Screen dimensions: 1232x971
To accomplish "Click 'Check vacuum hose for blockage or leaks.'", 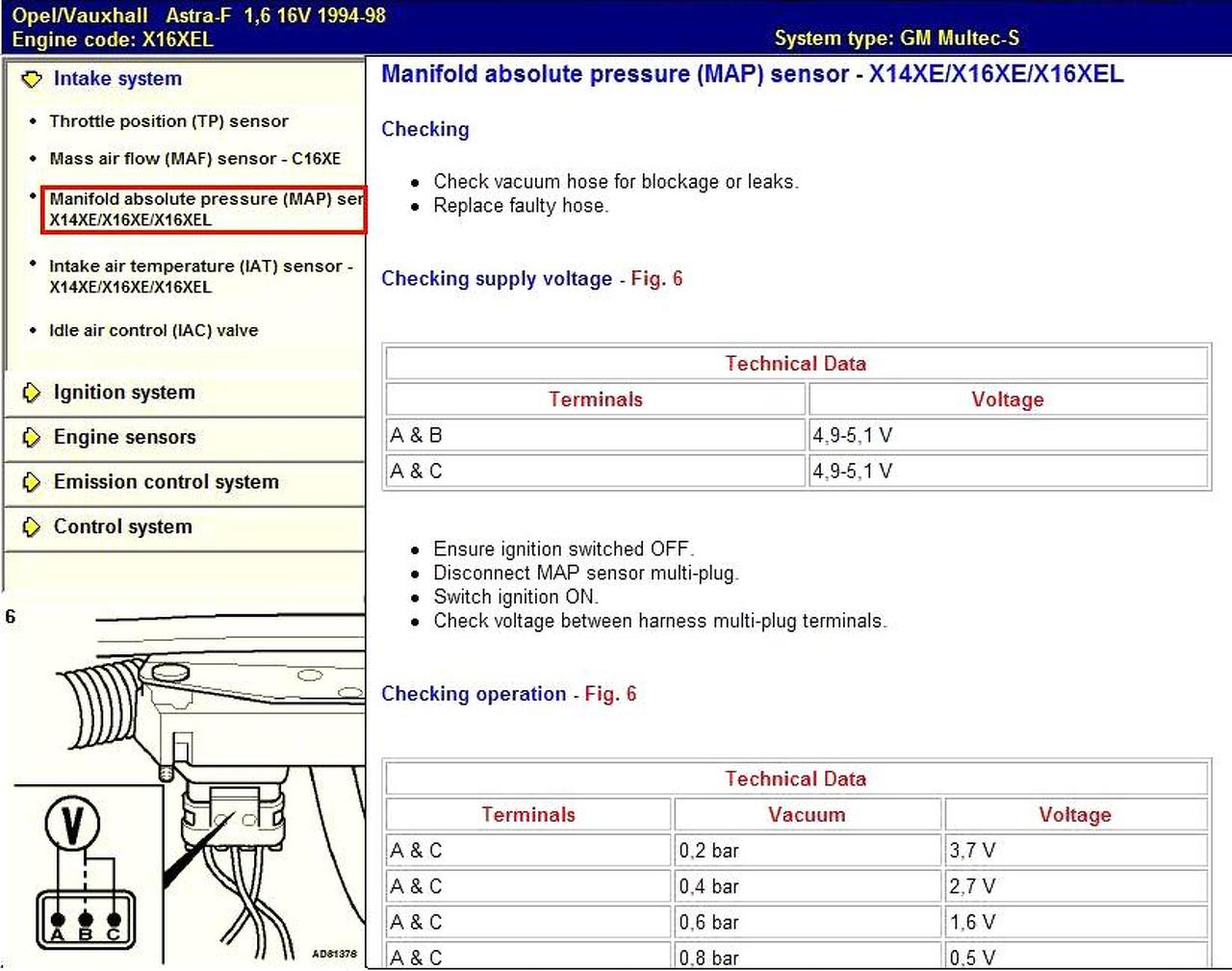I will point(616,182).
